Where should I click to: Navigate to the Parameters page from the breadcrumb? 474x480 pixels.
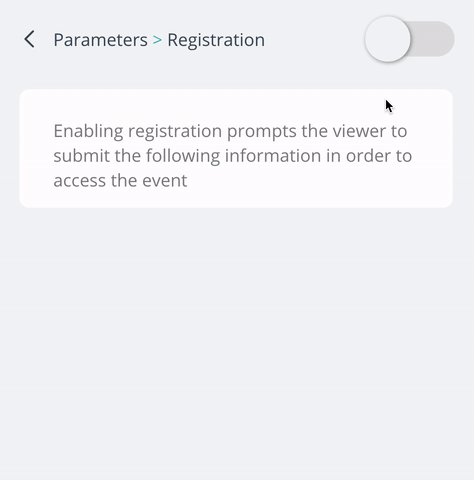[x=100, y=40]
